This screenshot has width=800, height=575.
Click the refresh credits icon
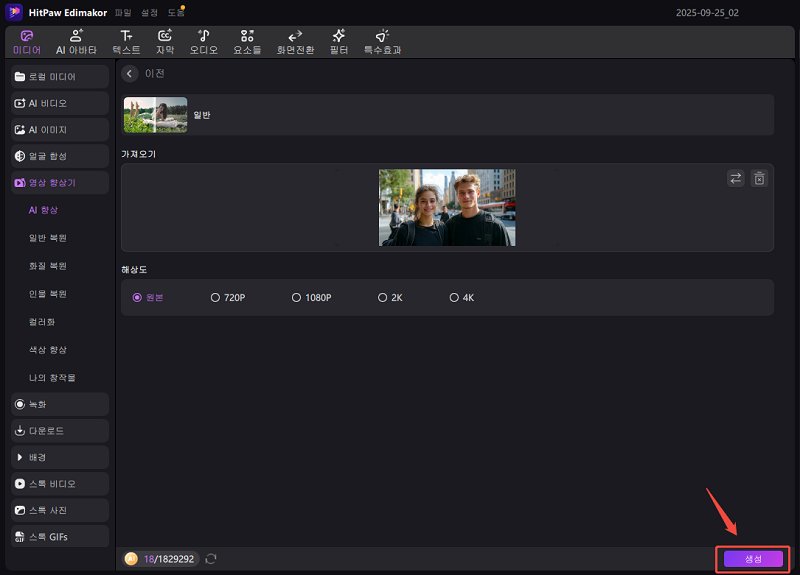pos(211,559)
